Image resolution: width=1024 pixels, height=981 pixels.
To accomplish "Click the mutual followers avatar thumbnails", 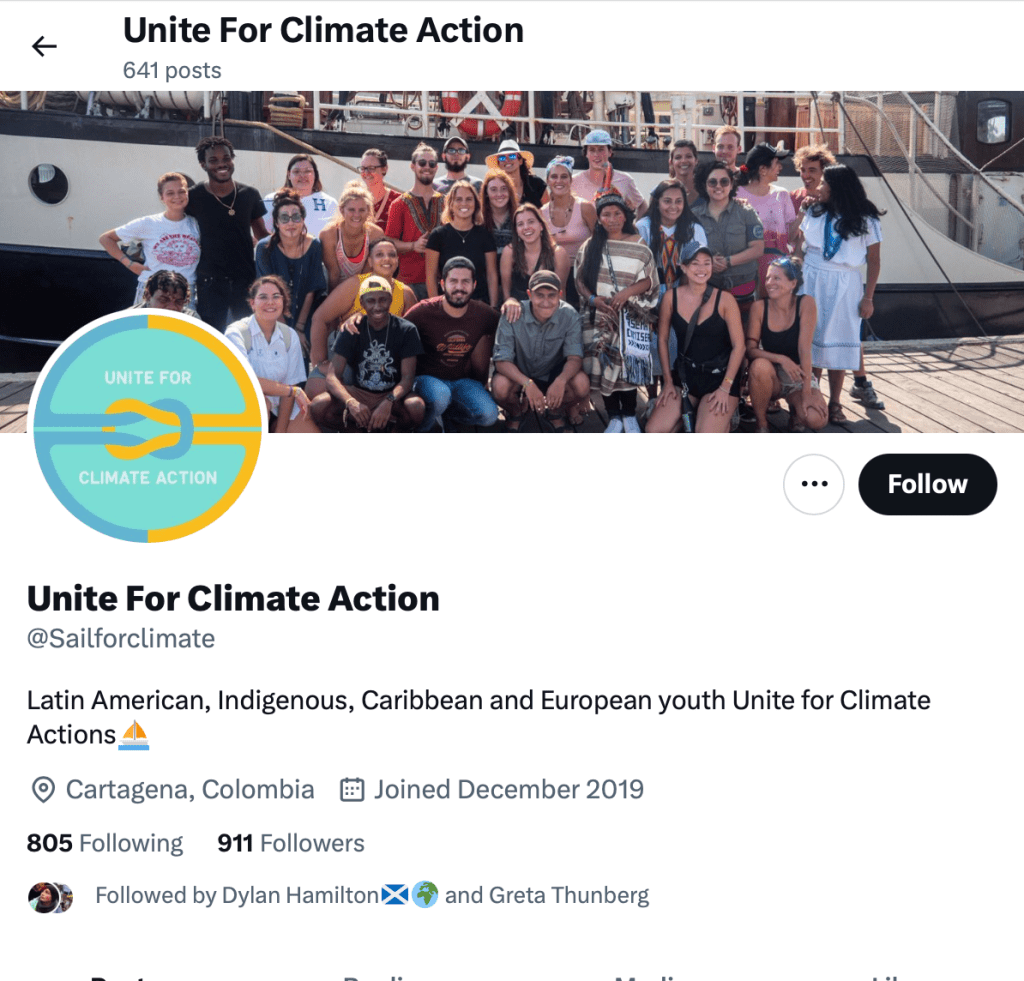I will pos(50,896).
